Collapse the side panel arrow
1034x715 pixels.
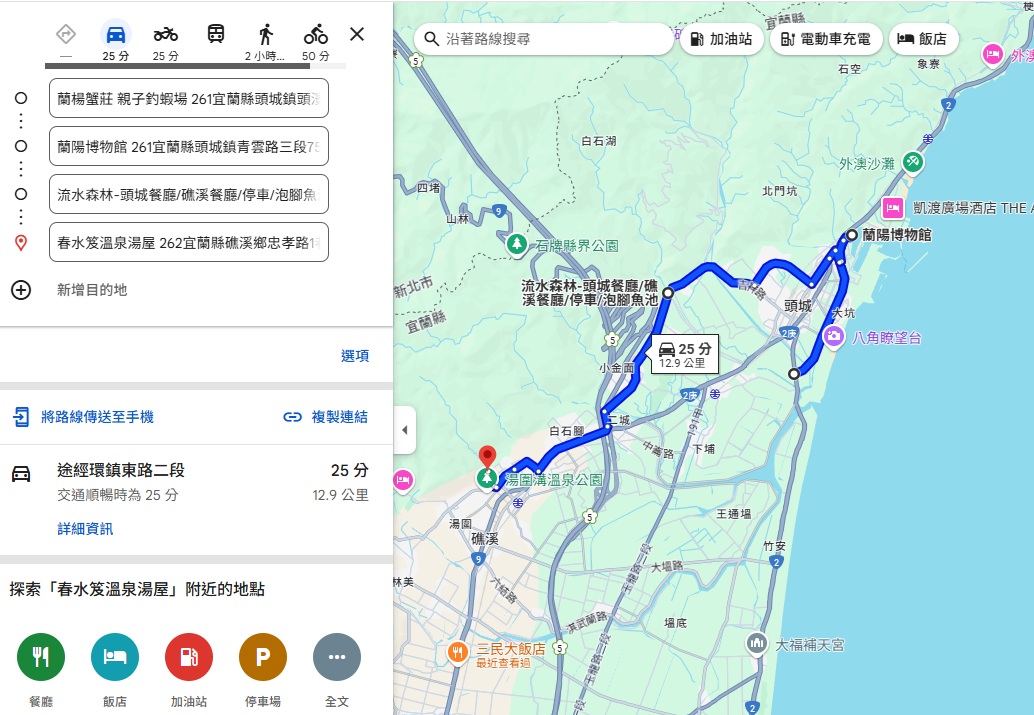405,430
